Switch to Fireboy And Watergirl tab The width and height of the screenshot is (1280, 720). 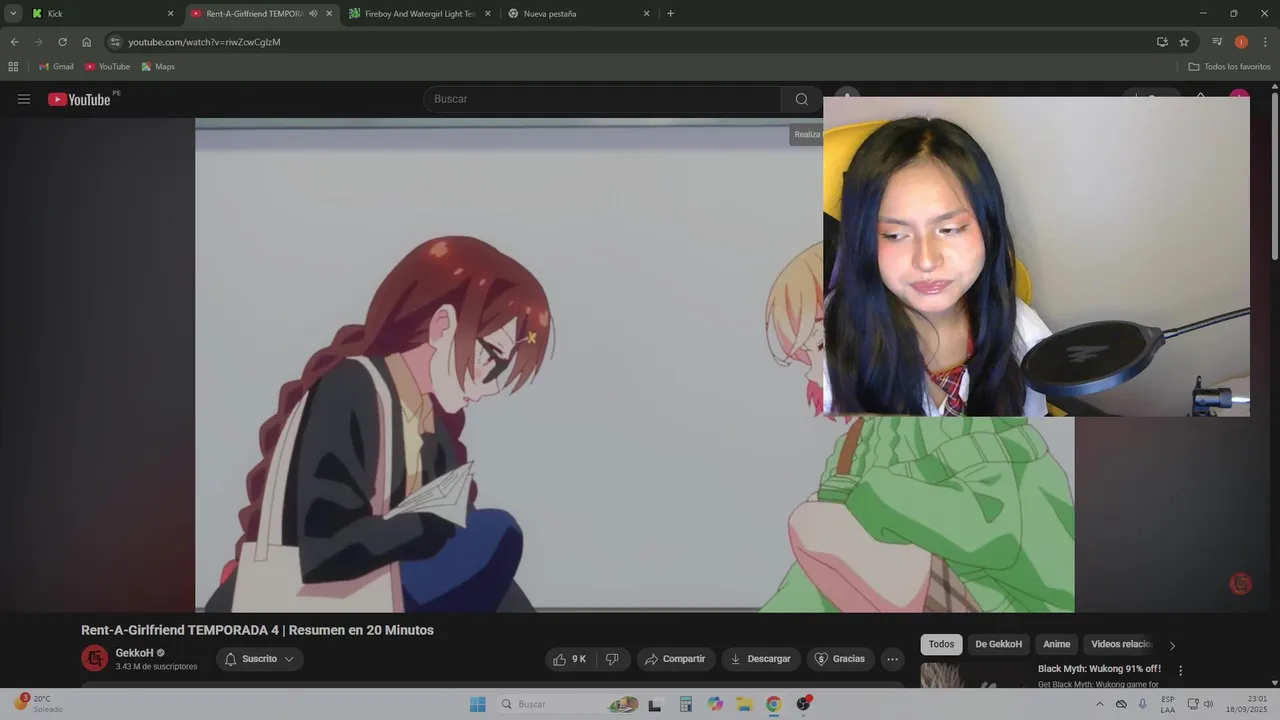[x=419, y=14]
